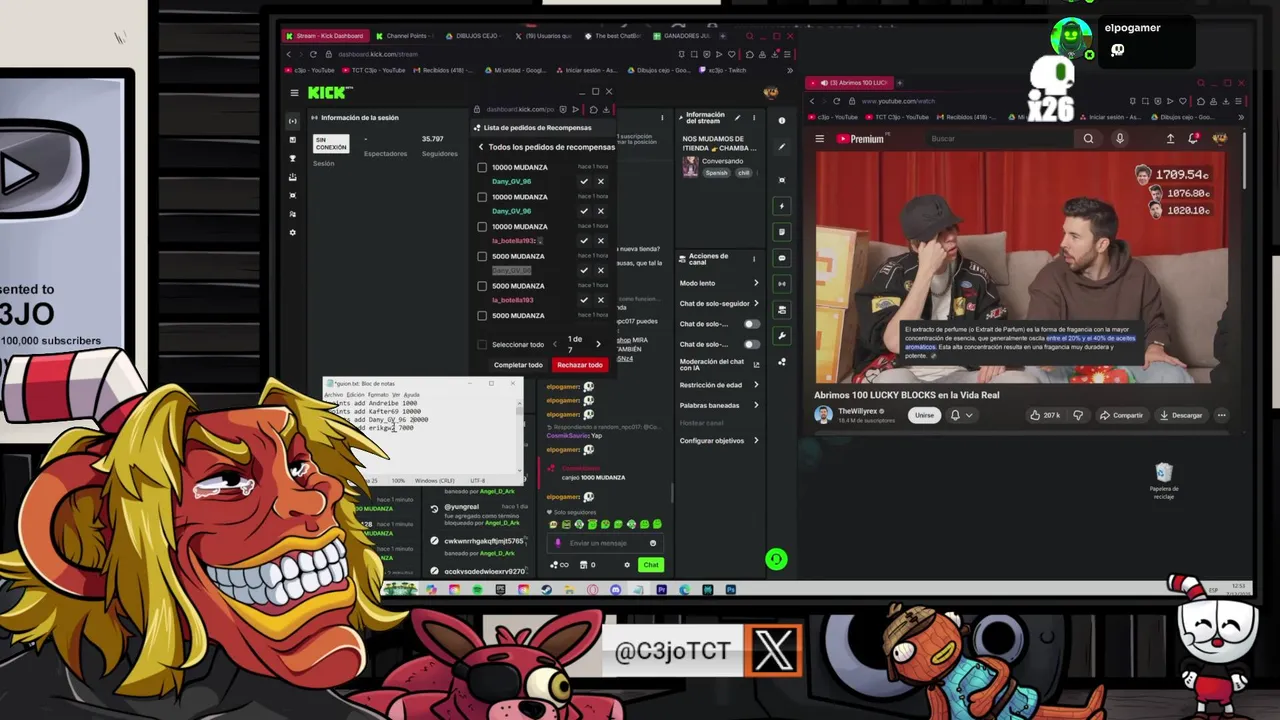1280x720 pixels.
Task: Open Ayuda menu in Notepad
Action: (412, 395)
